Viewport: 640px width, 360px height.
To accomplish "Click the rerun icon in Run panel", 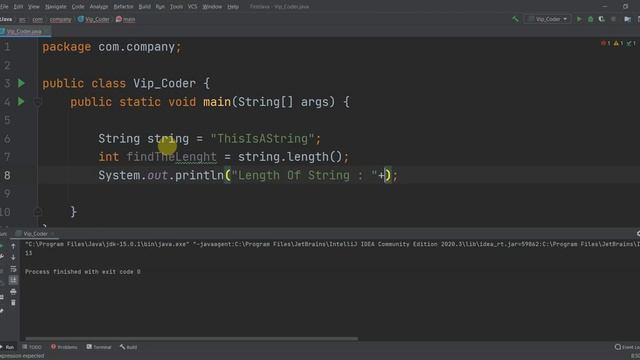I will point(2,246).
